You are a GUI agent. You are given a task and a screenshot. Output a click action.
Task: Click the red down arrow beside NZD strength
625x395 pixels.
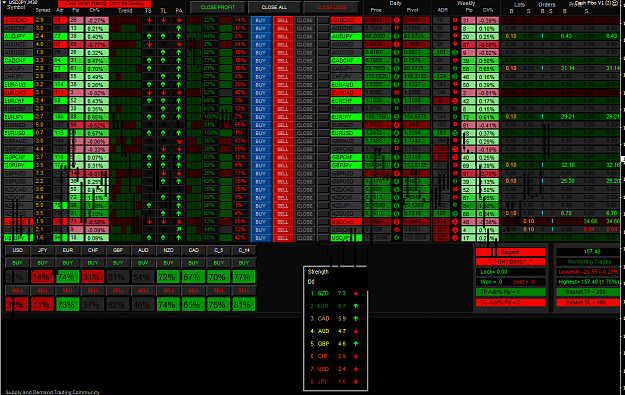356,293
